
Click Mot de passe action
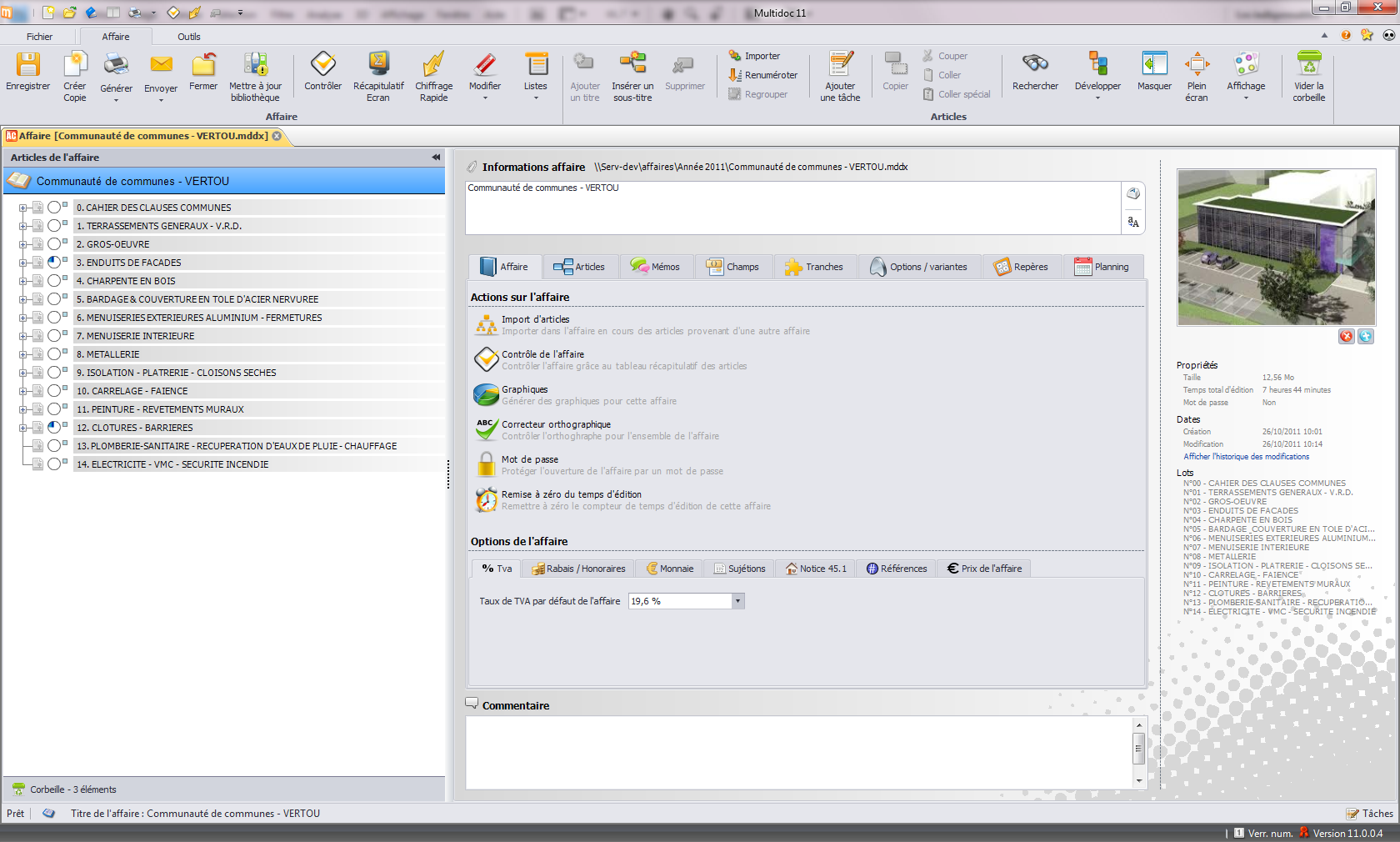(x=530, y=459)
